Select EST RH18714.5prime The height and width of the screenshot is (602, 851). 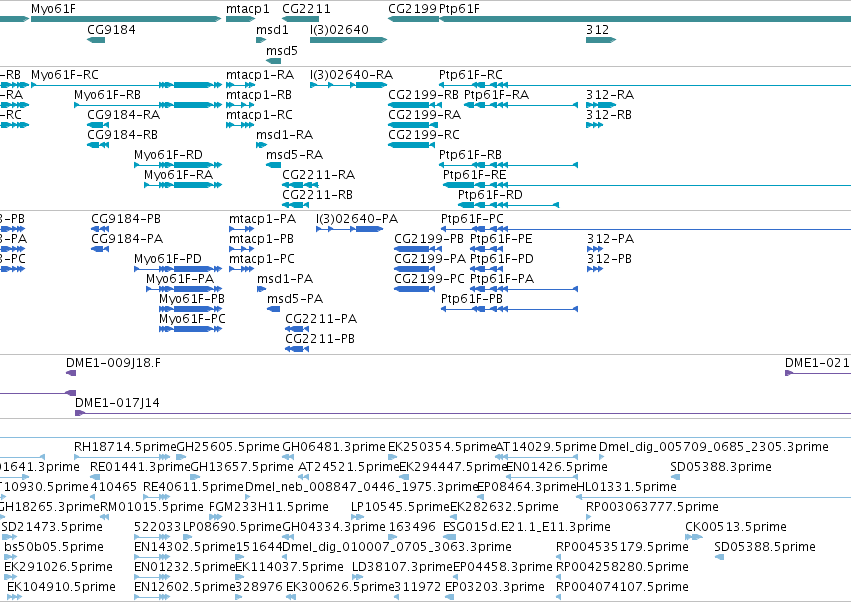point(125,447)
